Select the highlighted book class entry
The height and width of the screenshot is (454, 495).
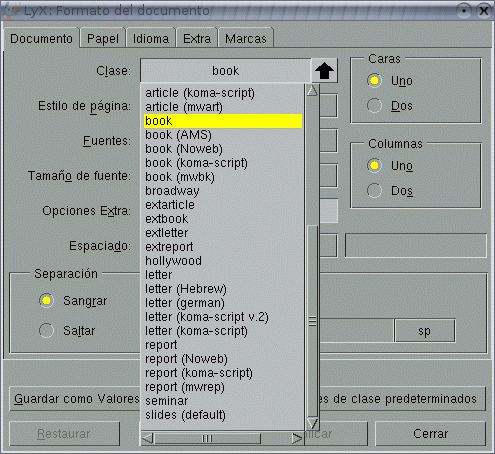pyautogui.click(x=223, y=121)
